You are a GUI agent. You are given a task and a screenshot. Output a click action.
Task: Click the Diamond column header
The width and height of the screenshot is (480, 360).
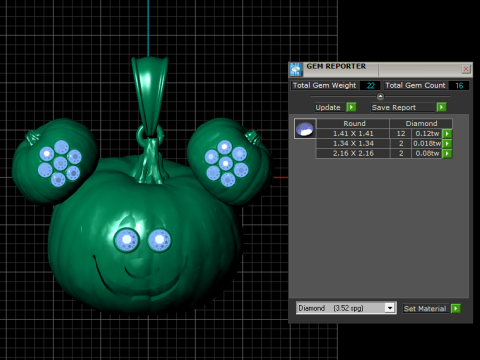(421, 124)
